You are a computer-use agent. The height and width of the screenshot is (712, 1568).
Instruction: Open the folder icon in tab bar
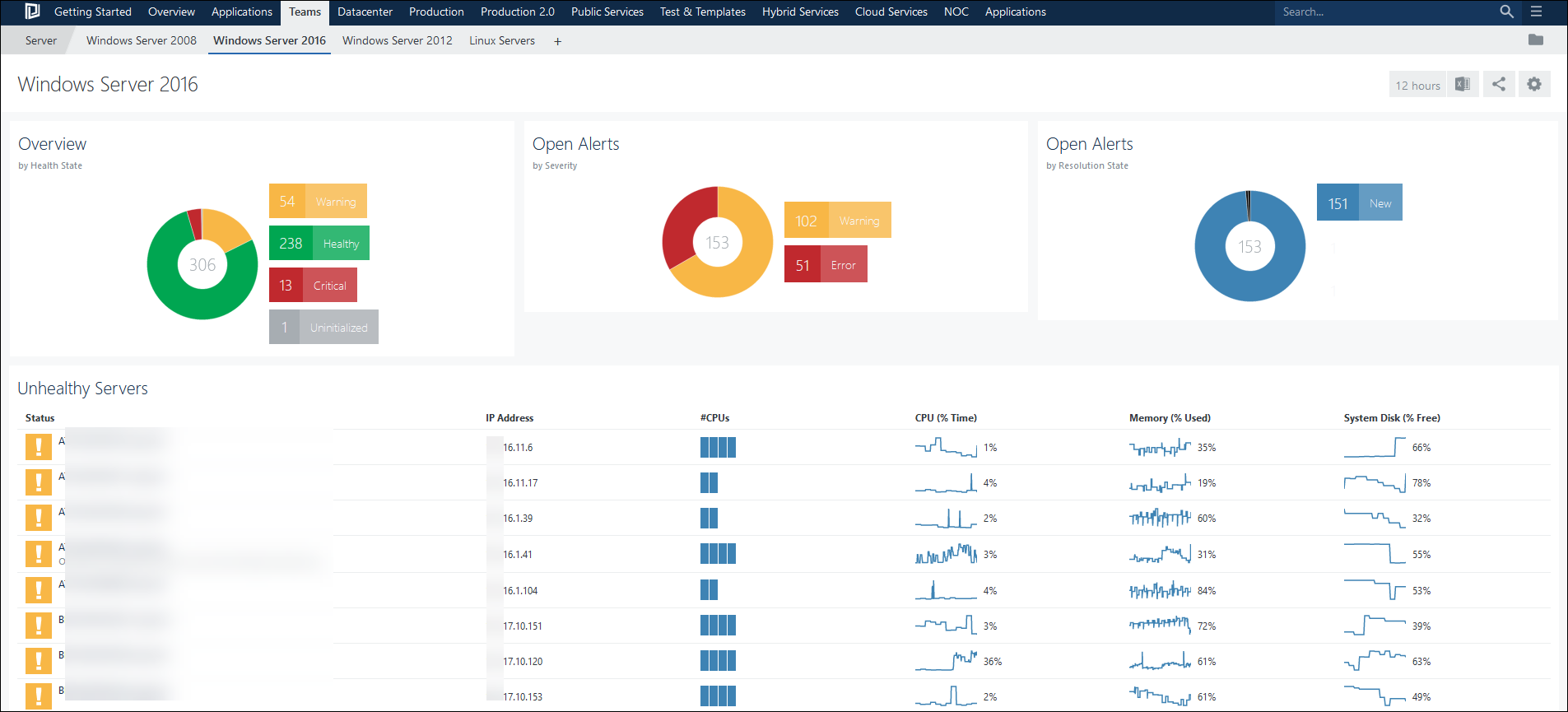tap(1535, 40)
